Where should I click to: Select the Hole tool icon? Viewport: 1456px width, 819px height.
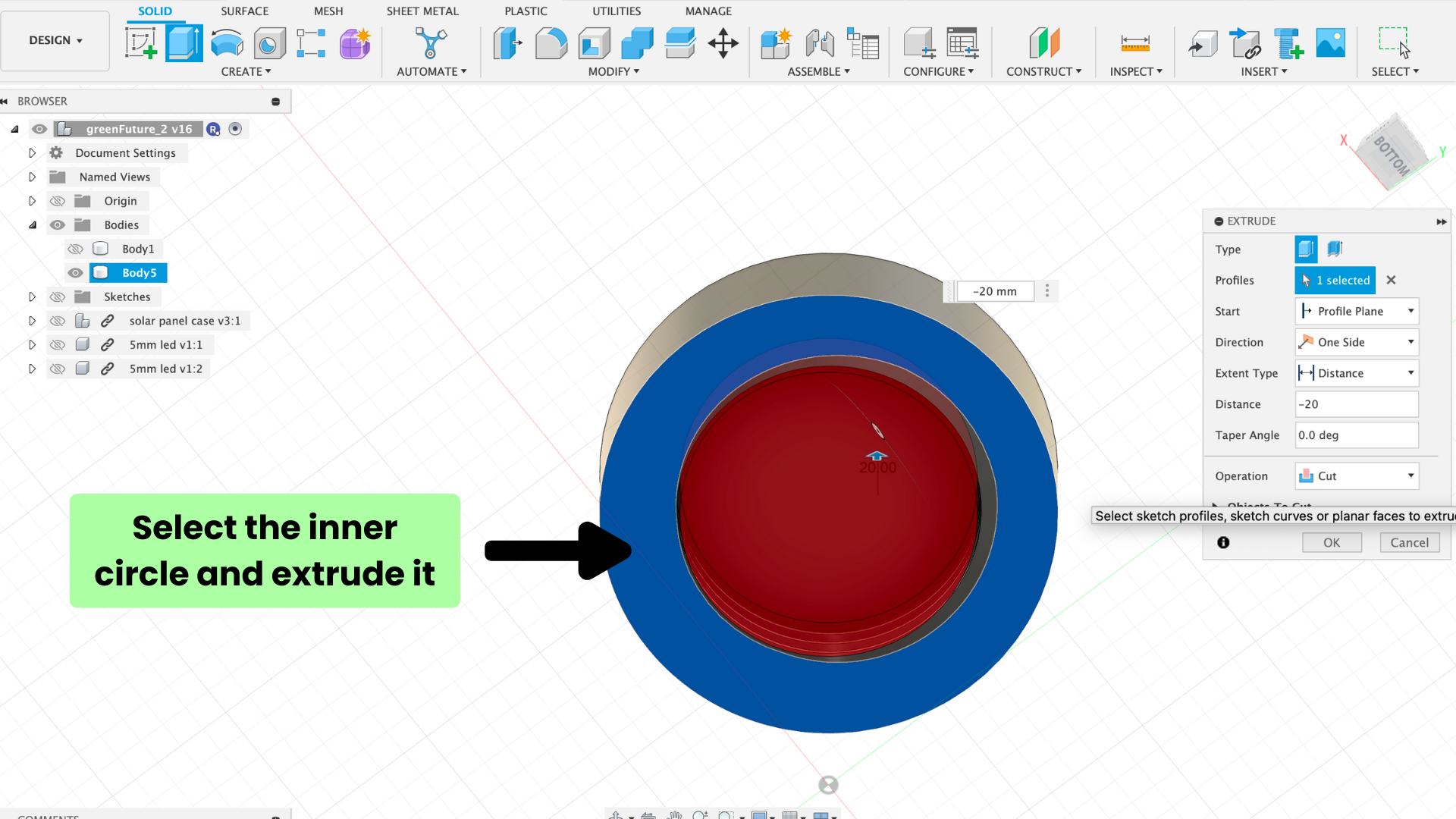269,43
